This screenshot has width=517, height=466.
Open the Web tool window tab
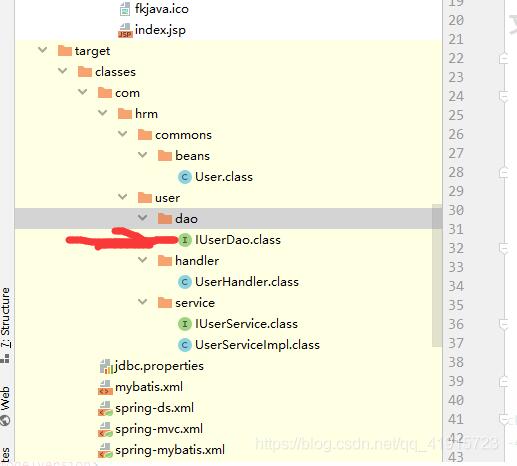pos(6,406)
